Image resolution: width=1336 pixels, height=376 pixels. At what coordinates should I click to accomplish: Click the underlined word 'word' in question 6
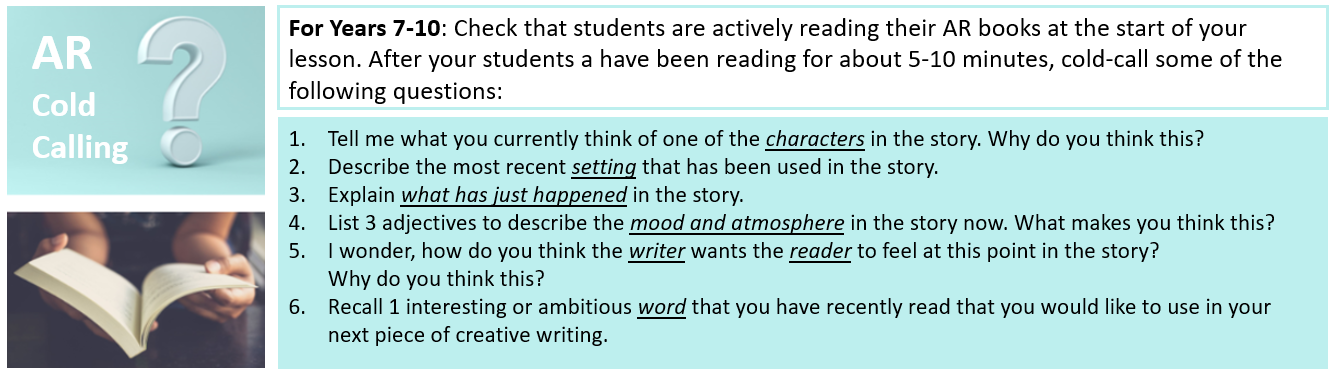point(662,306)
